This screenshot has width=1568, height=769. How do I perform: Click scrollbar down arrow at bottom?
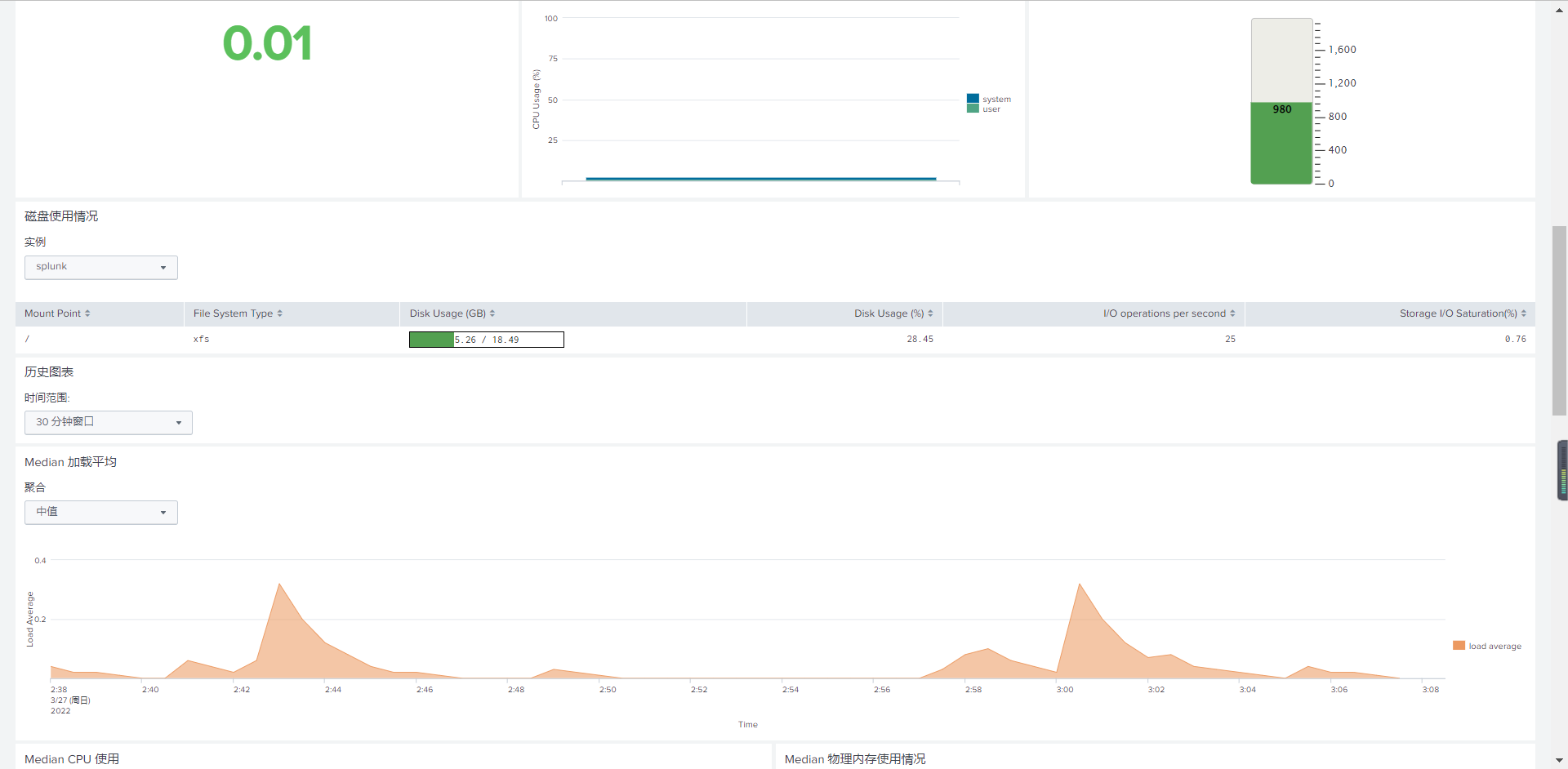pos(1559,761)
